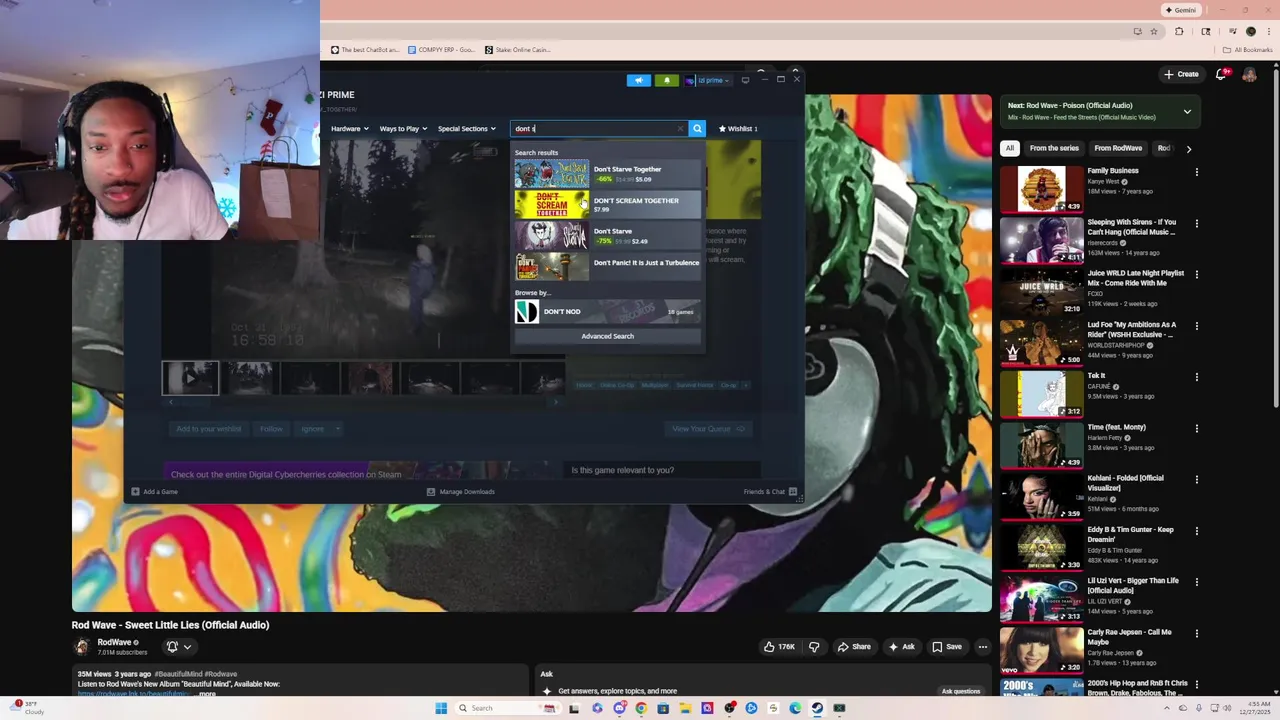The height and width of the screenshot is (720, 1280).
Task: Expand Special Sections dropdown
Action: point(466,128)
